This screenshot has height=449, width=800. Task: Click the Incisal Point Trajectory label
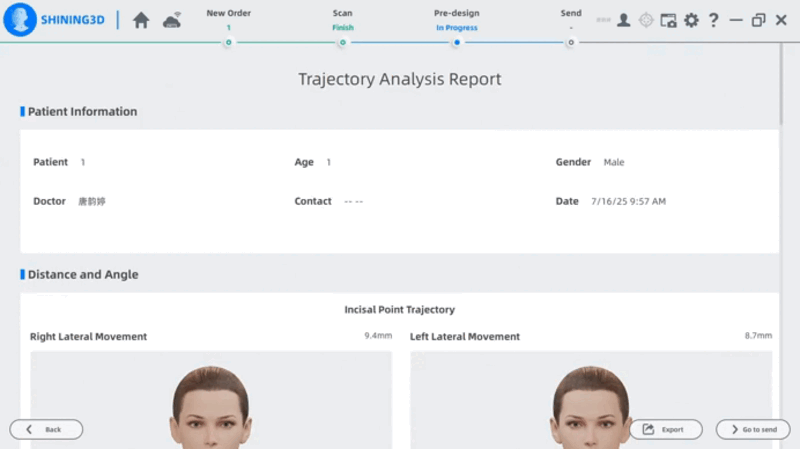pos(399,310)
